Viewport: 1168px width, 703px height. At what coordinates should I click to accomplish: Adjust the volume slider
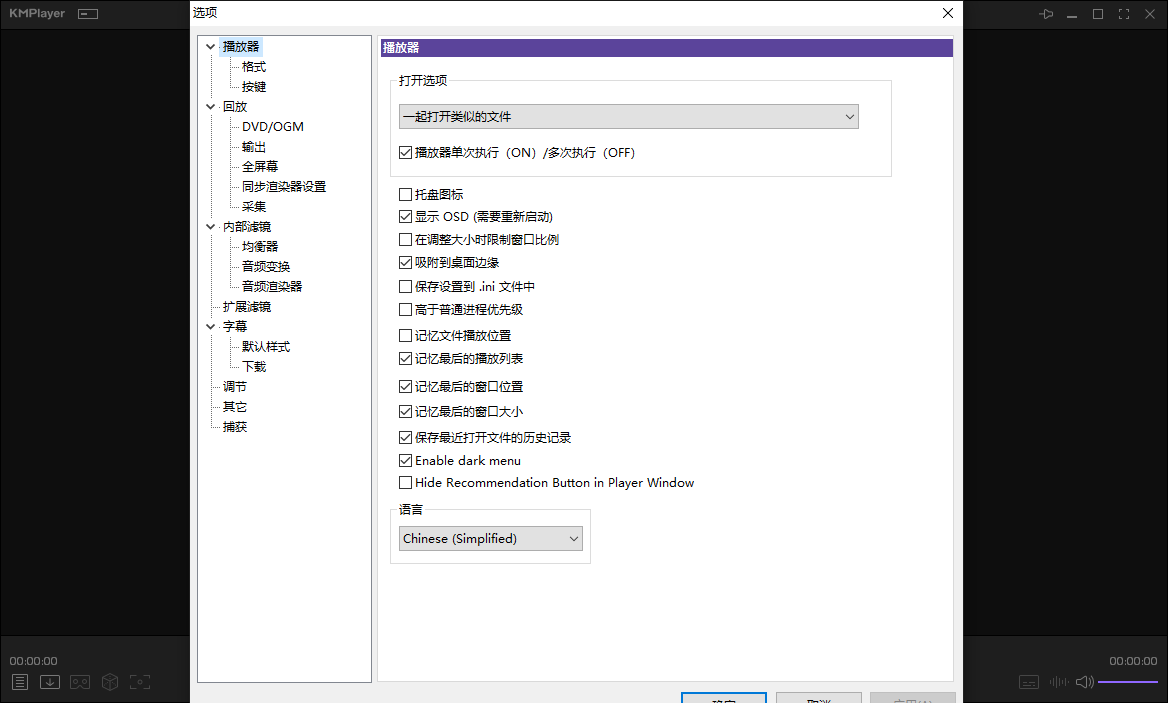pos(1128,681)
